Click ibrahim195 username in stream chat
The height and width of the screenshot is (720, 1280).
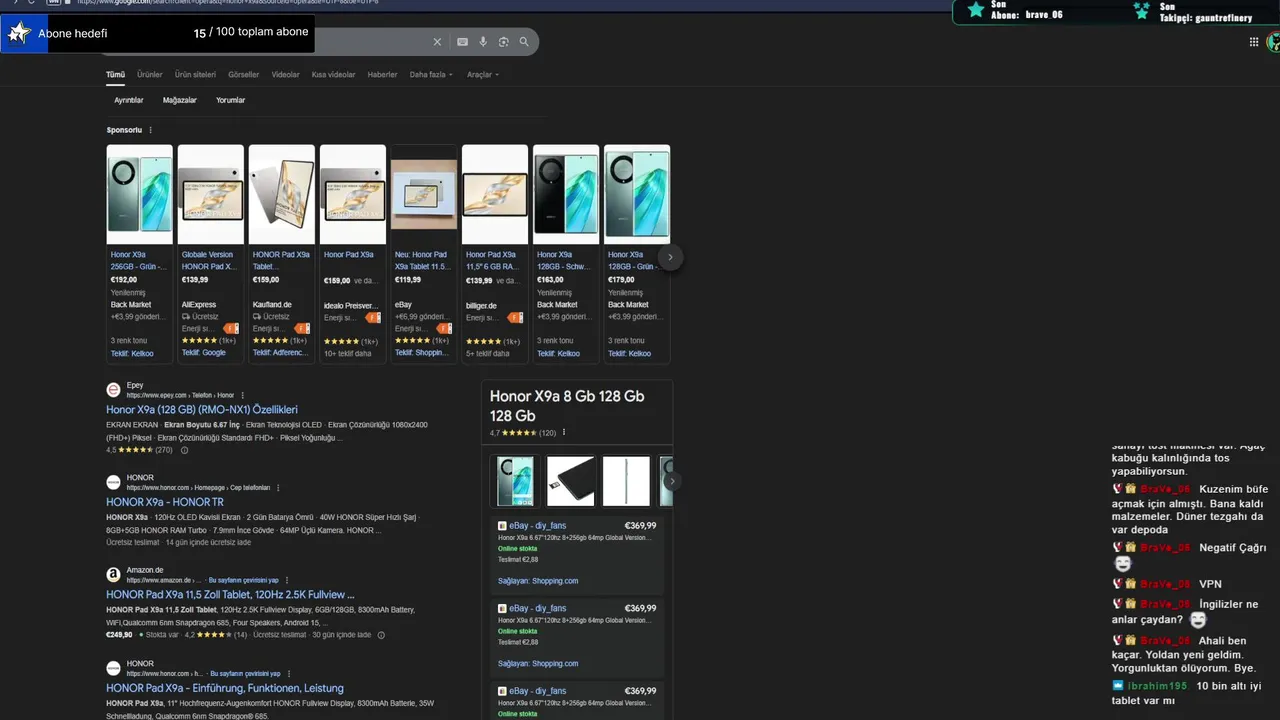1157,686
